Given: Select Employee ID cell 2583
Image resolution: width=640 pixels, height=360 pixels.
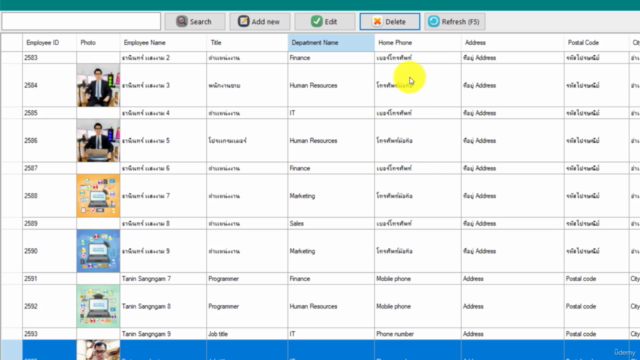Looking at the screenshot, I should (x=49, y=58).
